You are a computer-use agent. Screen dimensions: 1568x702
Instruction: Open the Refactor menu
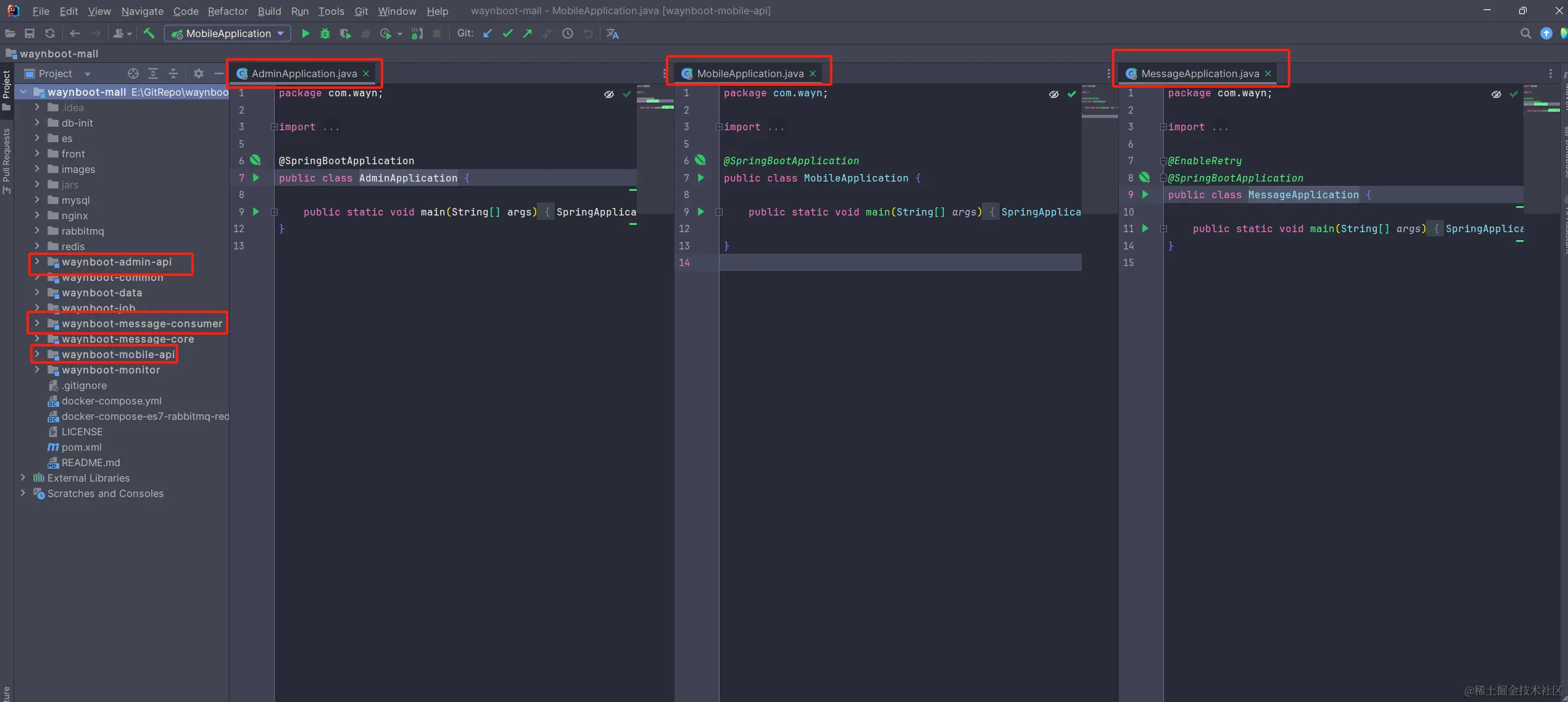point(227,11)
